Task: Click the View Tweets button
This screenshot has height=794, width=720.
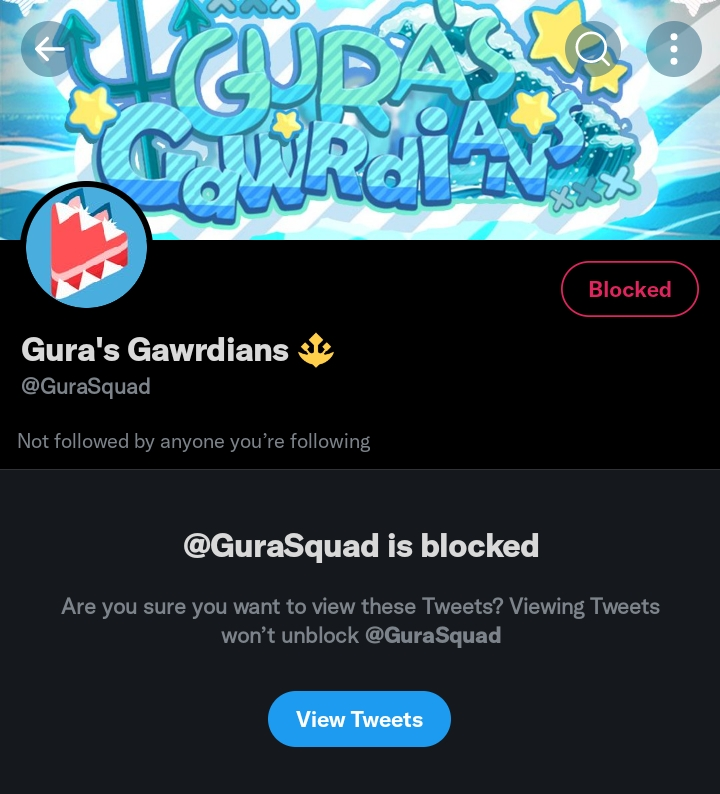Action: (x=359, y=719)
